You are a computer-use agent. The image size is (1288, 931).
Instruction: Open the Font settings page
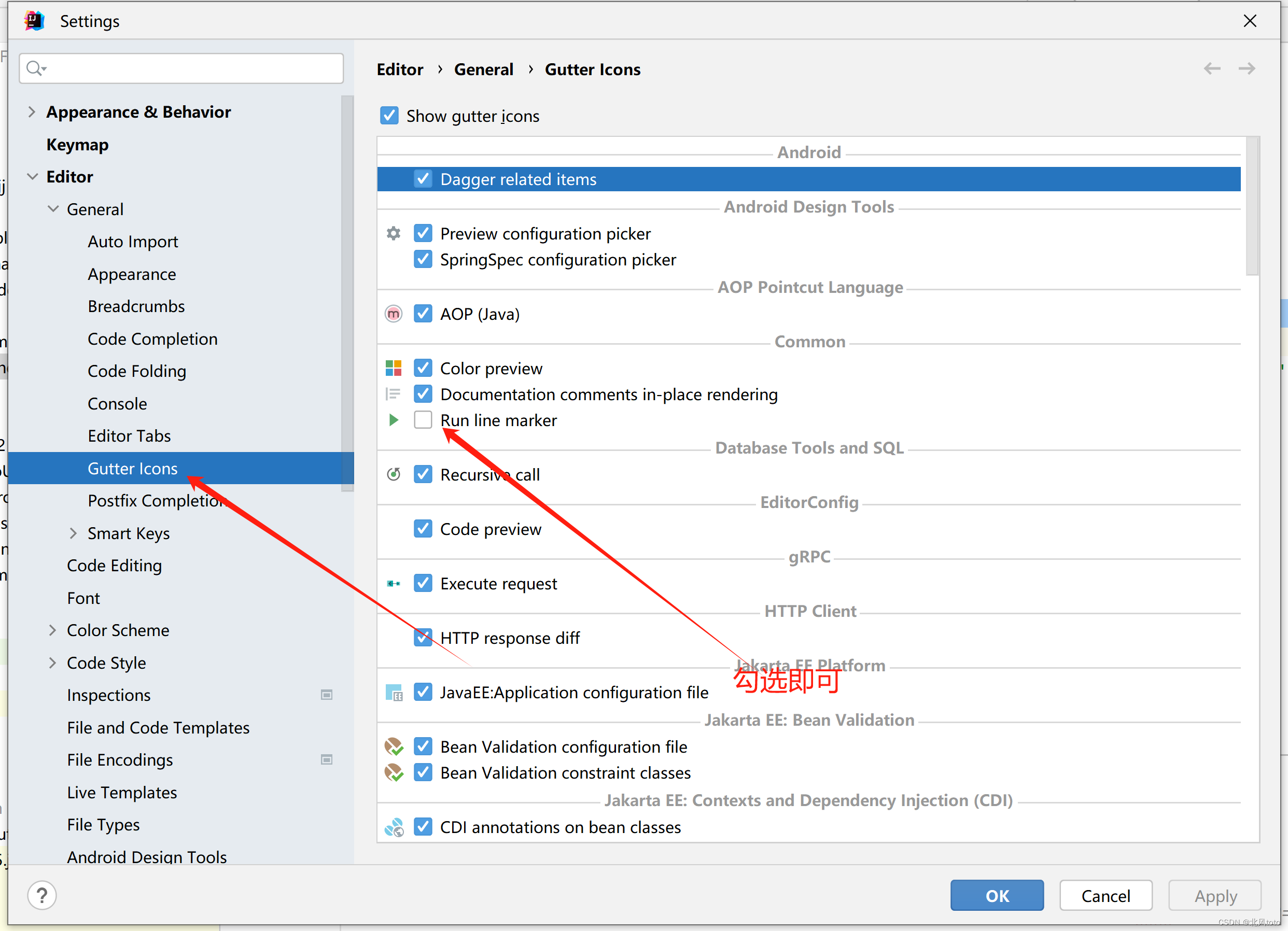click(x=83, y=598)
